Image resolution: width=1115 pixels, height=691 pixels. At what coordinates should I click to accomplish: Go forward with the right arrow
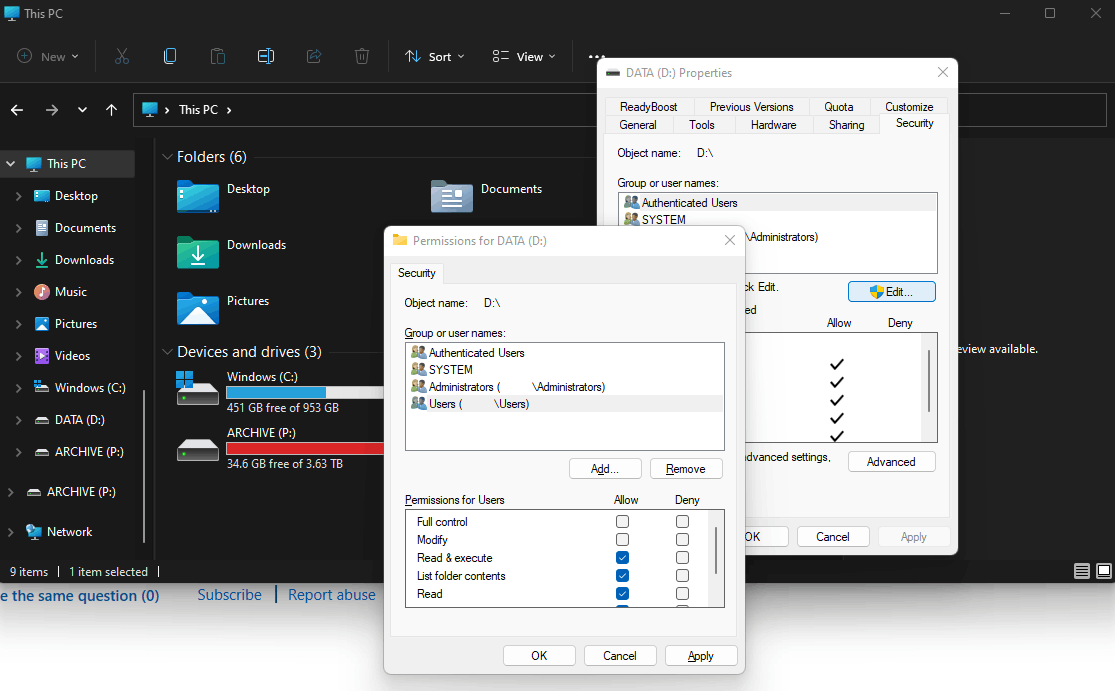(x=52, y=109)
